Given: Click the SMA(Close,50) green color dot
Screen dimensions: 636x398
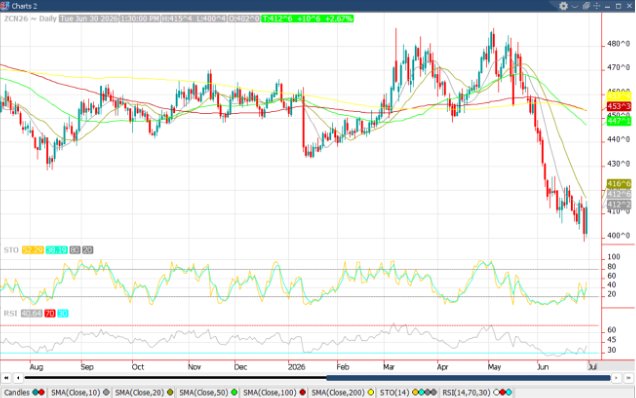Looking at the screenshot, I should pos(234,392).
